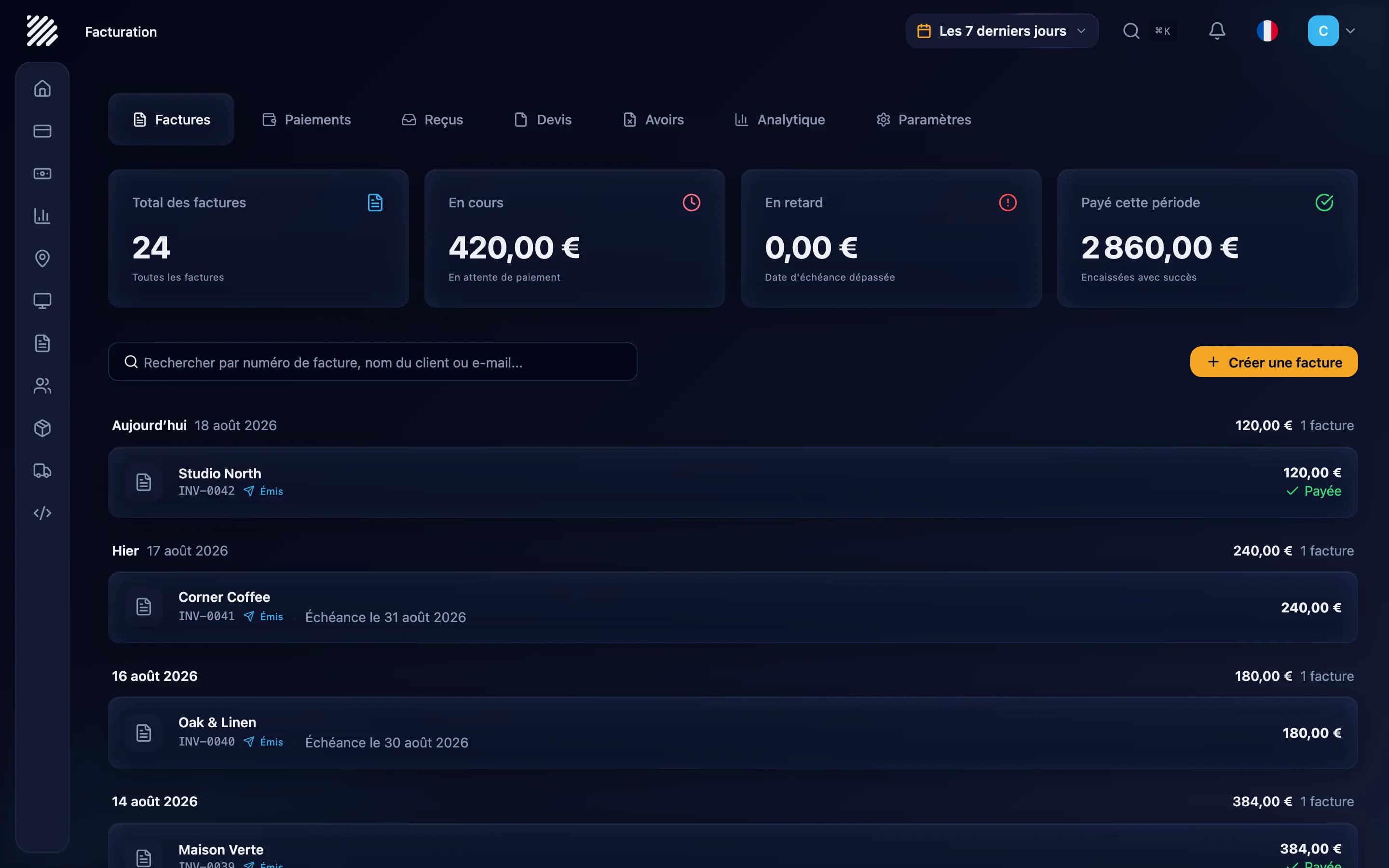Expand the 'Les 7 derniers jours' date dropdown
Image resolution: width=1389 pixels, height=868 pixels.
tap(1002, 31)
